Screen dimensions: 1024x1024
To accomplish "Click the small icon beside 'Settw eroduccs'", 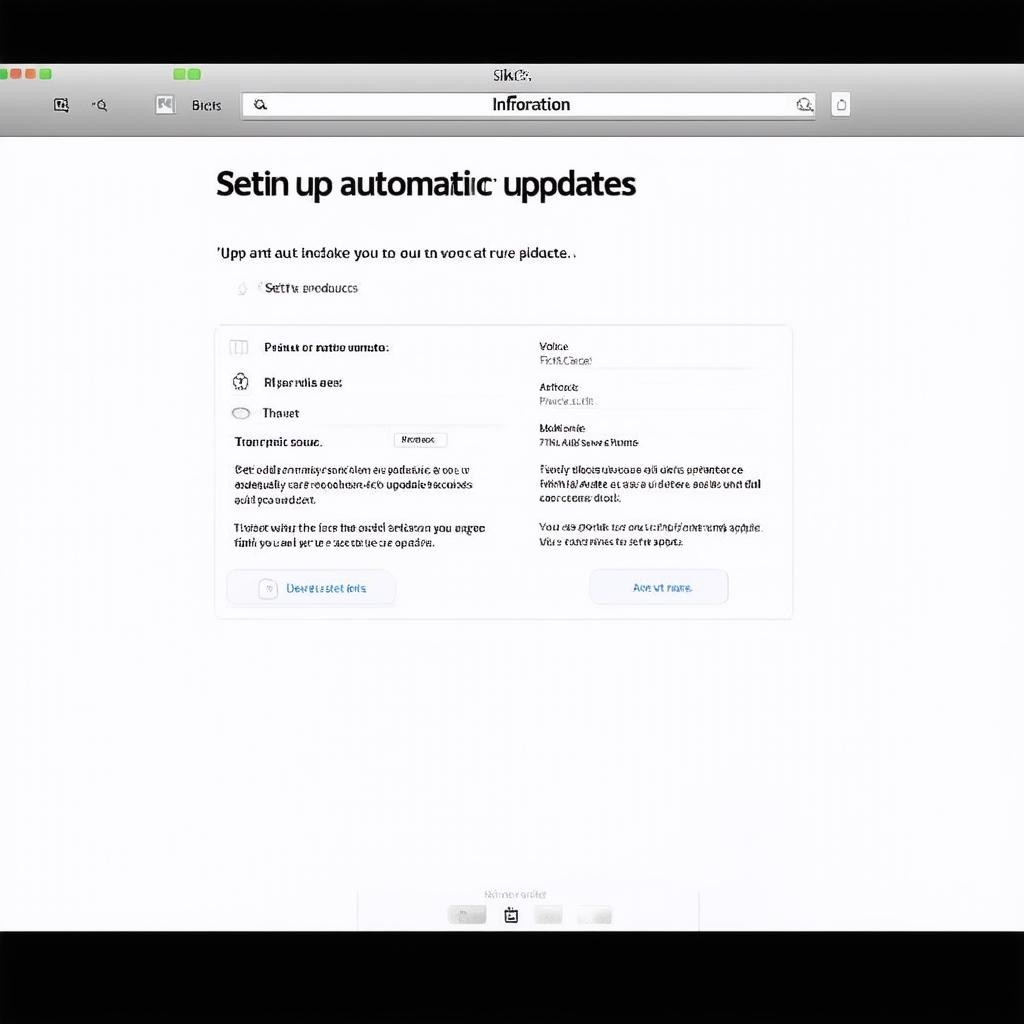I will [241, 288].
